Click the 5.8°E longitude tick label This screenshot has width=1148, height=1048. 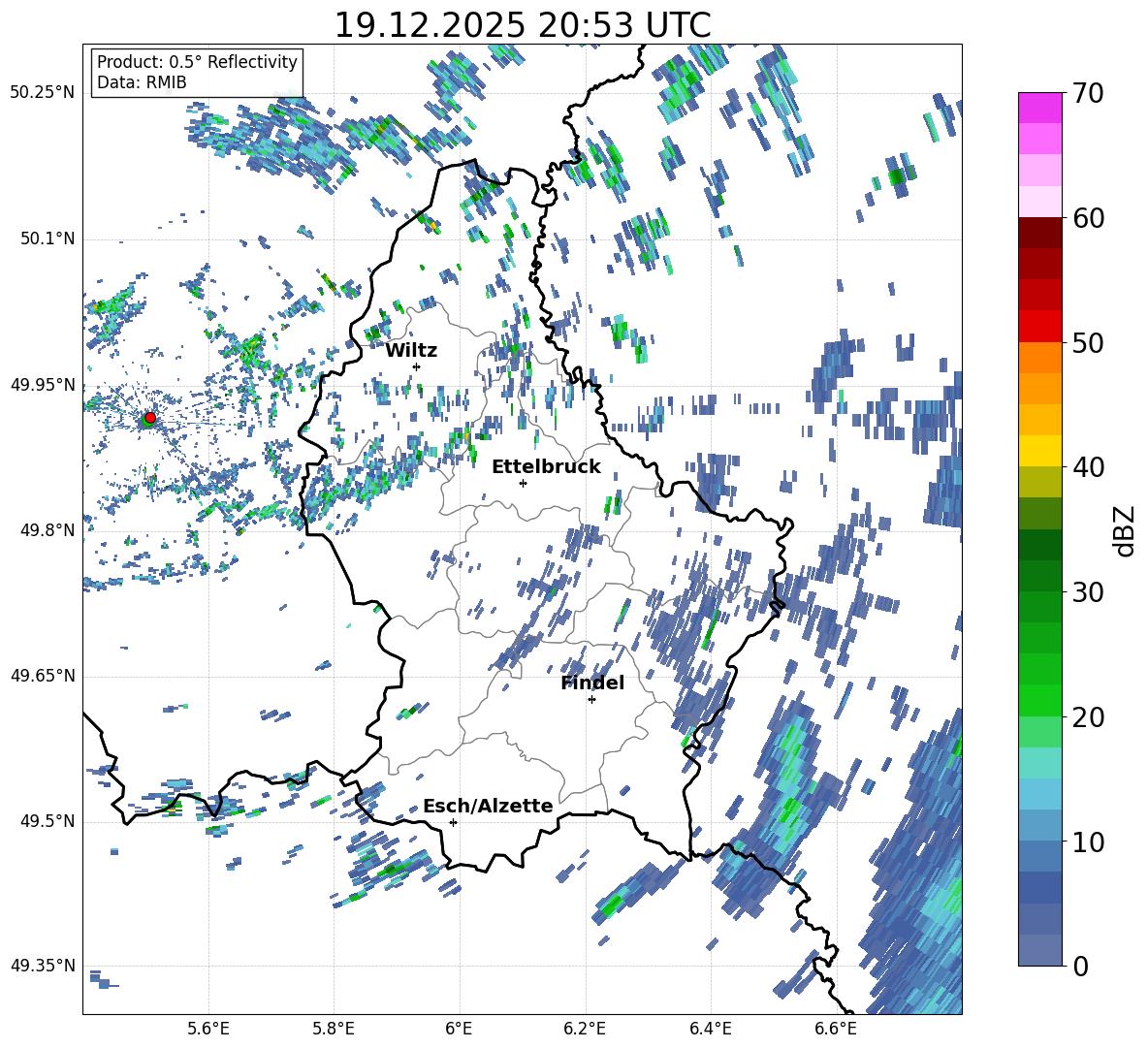334,1029
